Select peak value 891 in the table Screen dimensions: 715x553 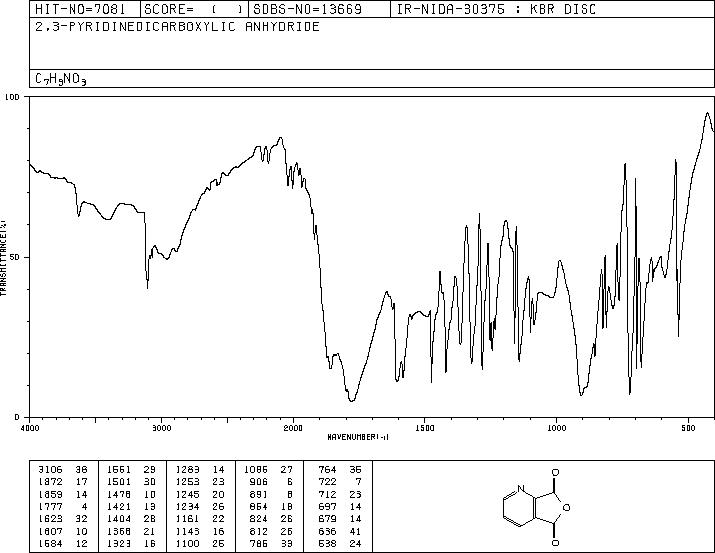[259, 494]
